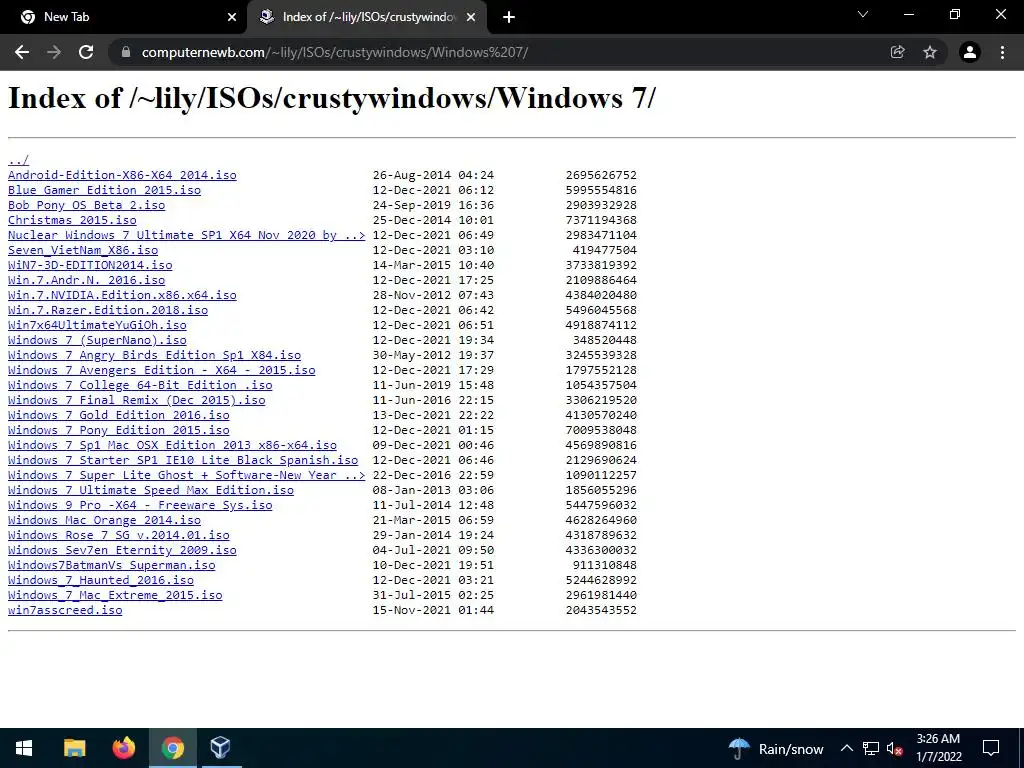Click Seven_VietNam_X86.iso link
Viewport: 1024px width, 768px height.
coord(83,250)
